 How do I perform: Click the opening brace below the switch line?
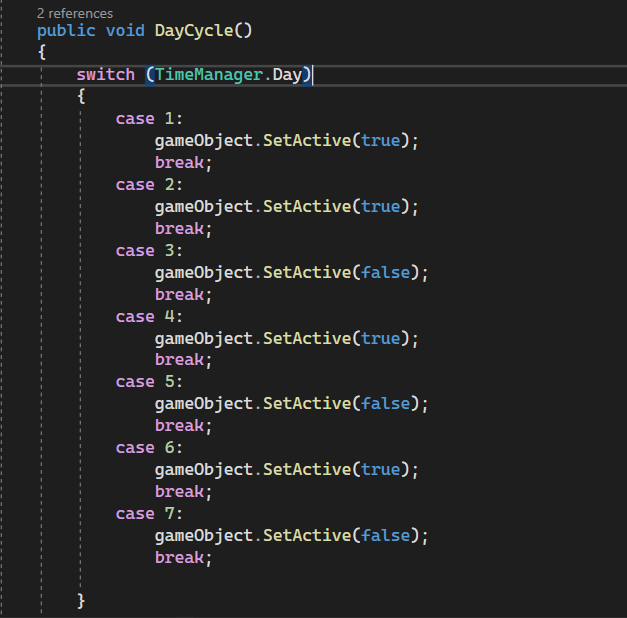point(81,96)
